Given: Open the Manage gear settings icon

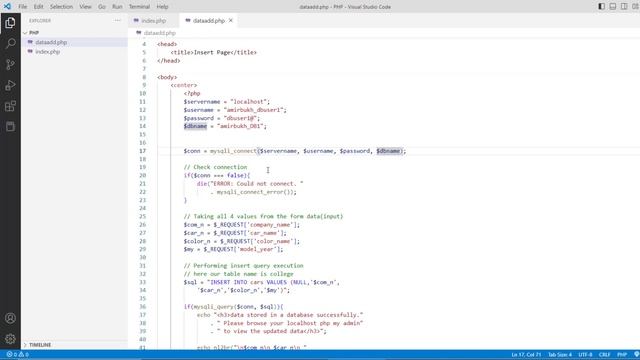Looking at the screenshot, I should 10,338.
